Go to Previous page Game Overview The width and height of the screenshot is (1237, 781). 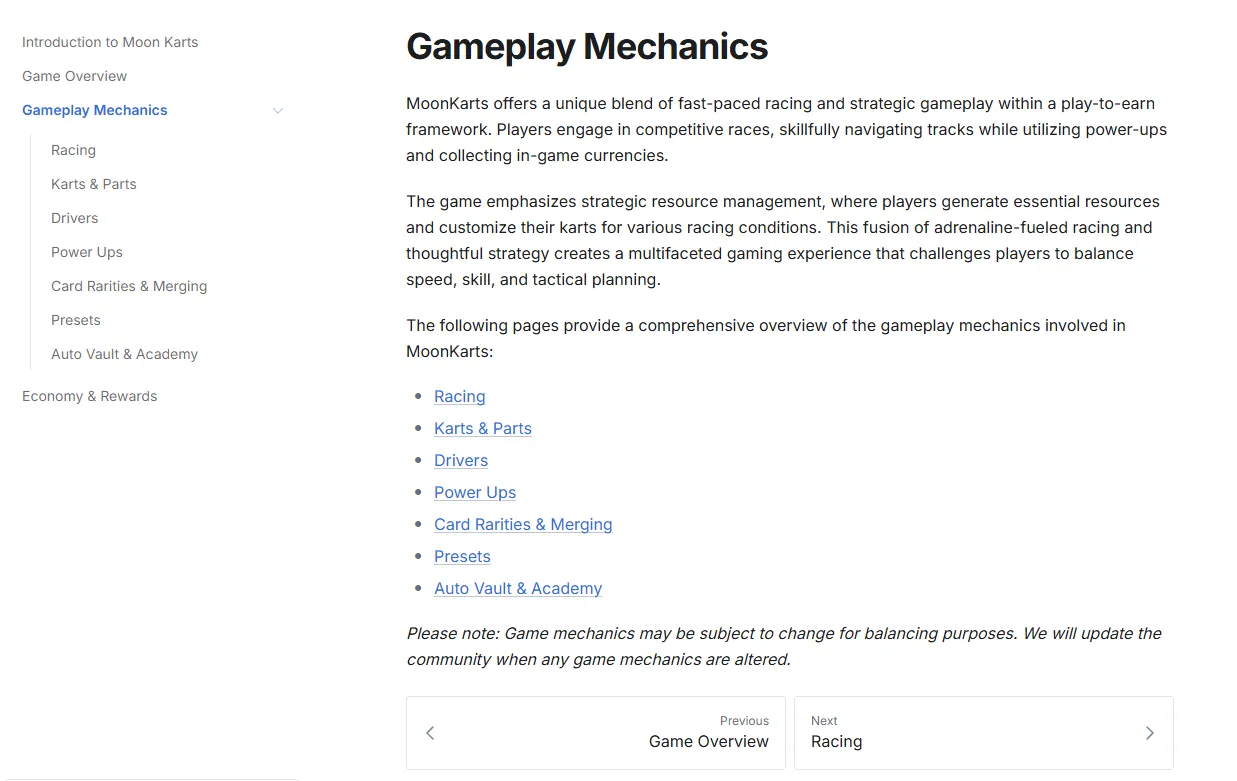click(x=596, y=733)
